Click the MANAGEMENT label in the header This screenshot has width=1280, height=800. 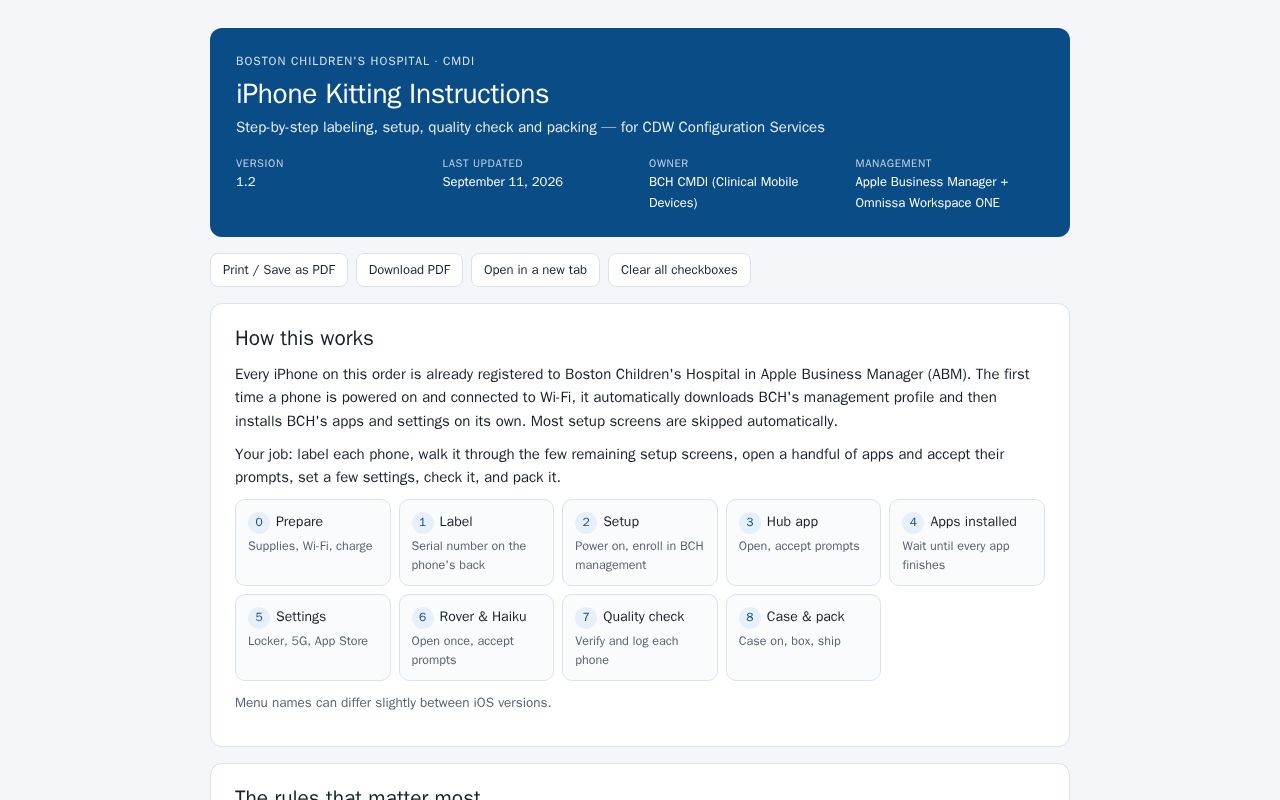pyautogui.click(x=893, y=163)
